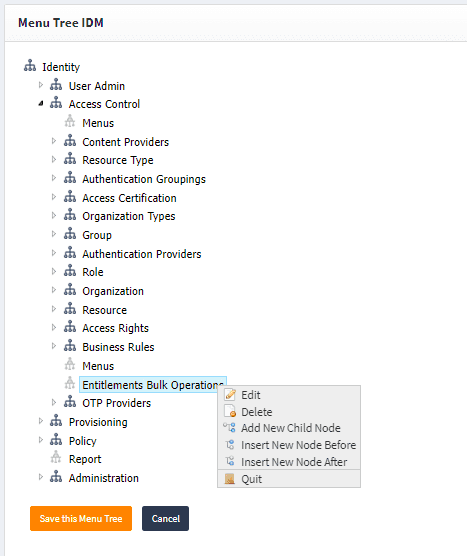Expand the Content Providers node

(x=54, y=141)
